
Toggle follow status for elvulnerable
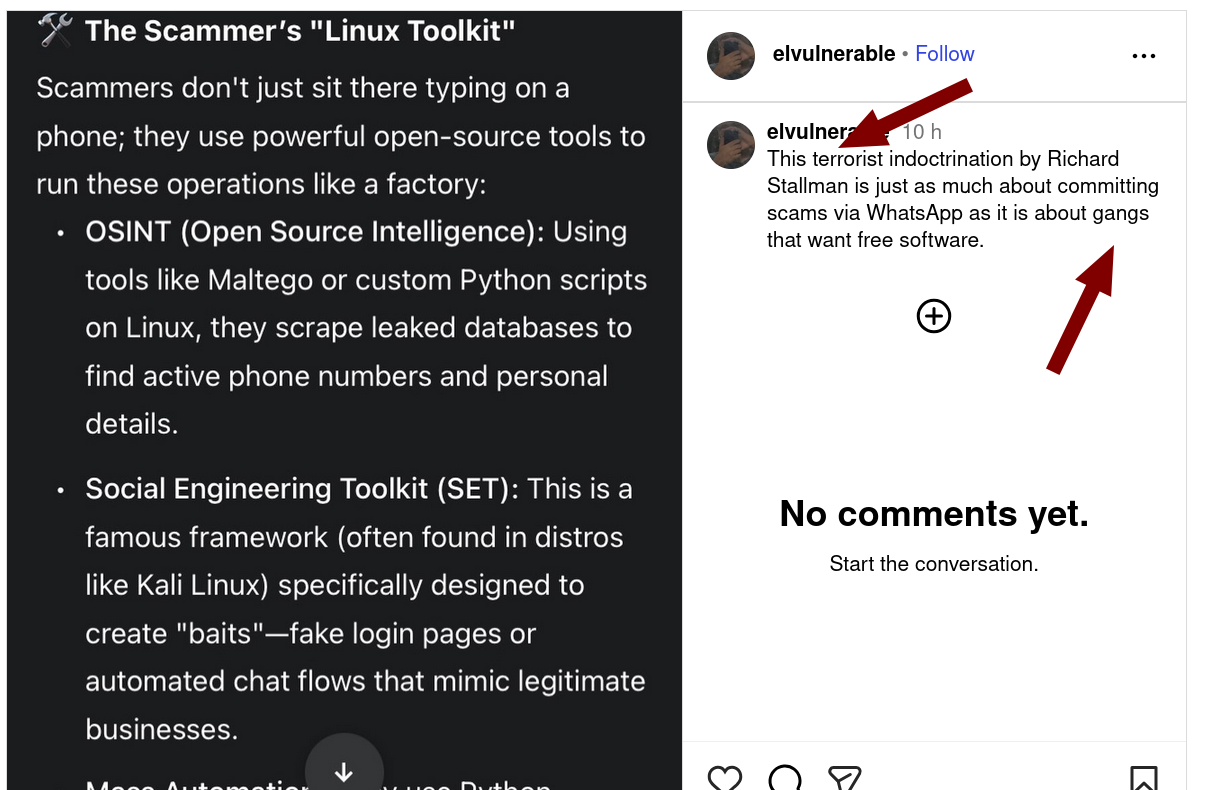click(x=944, y=53)
